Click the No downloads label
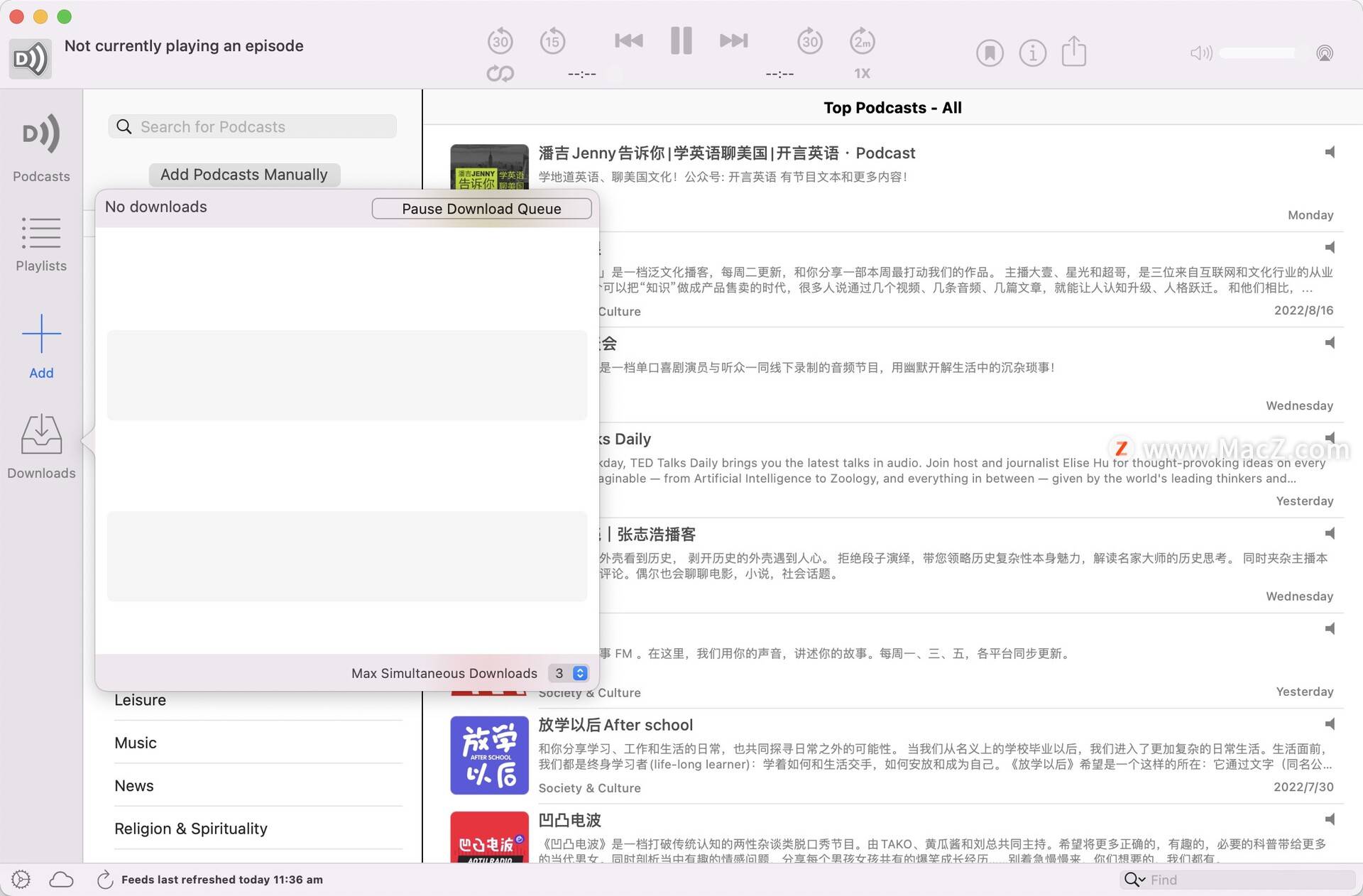The height and width of the screenshot is (896, 1363). tap(156, 207)
